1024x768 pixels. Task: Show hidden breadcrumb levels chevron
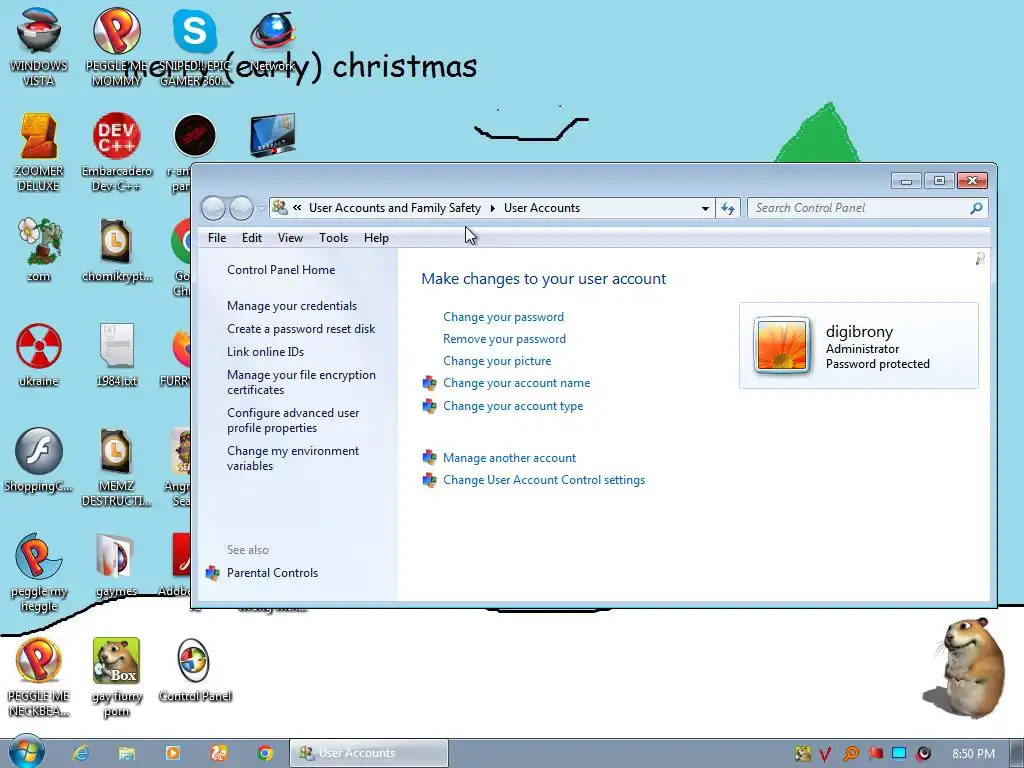click(x=297, y=208)
